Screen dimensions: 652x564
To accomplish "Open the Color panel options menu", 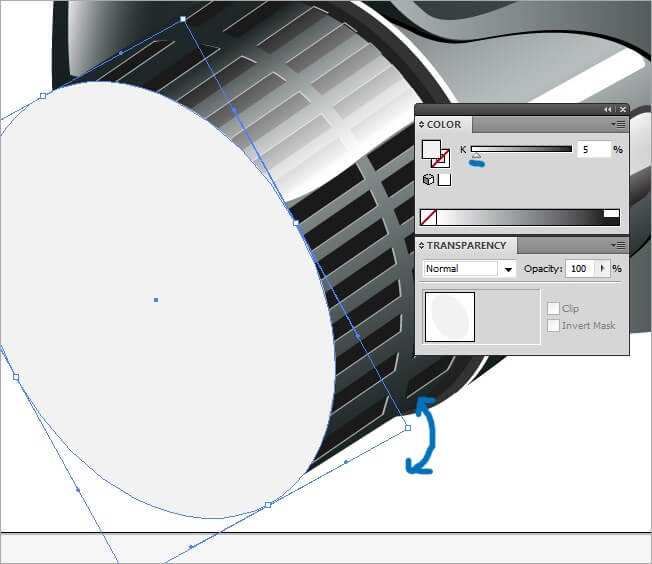I will point(619,125).
